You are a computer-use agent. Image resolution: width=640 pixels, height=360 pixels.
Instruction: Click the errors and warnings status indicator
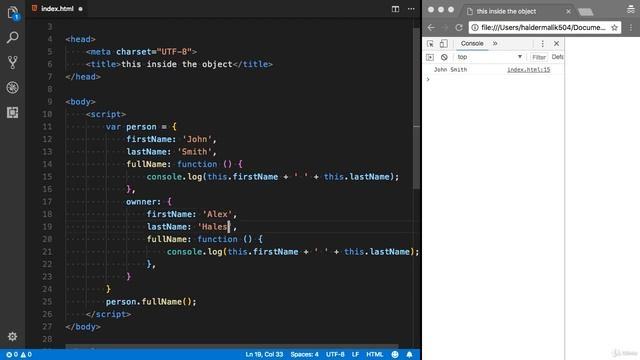click(19, 355)
